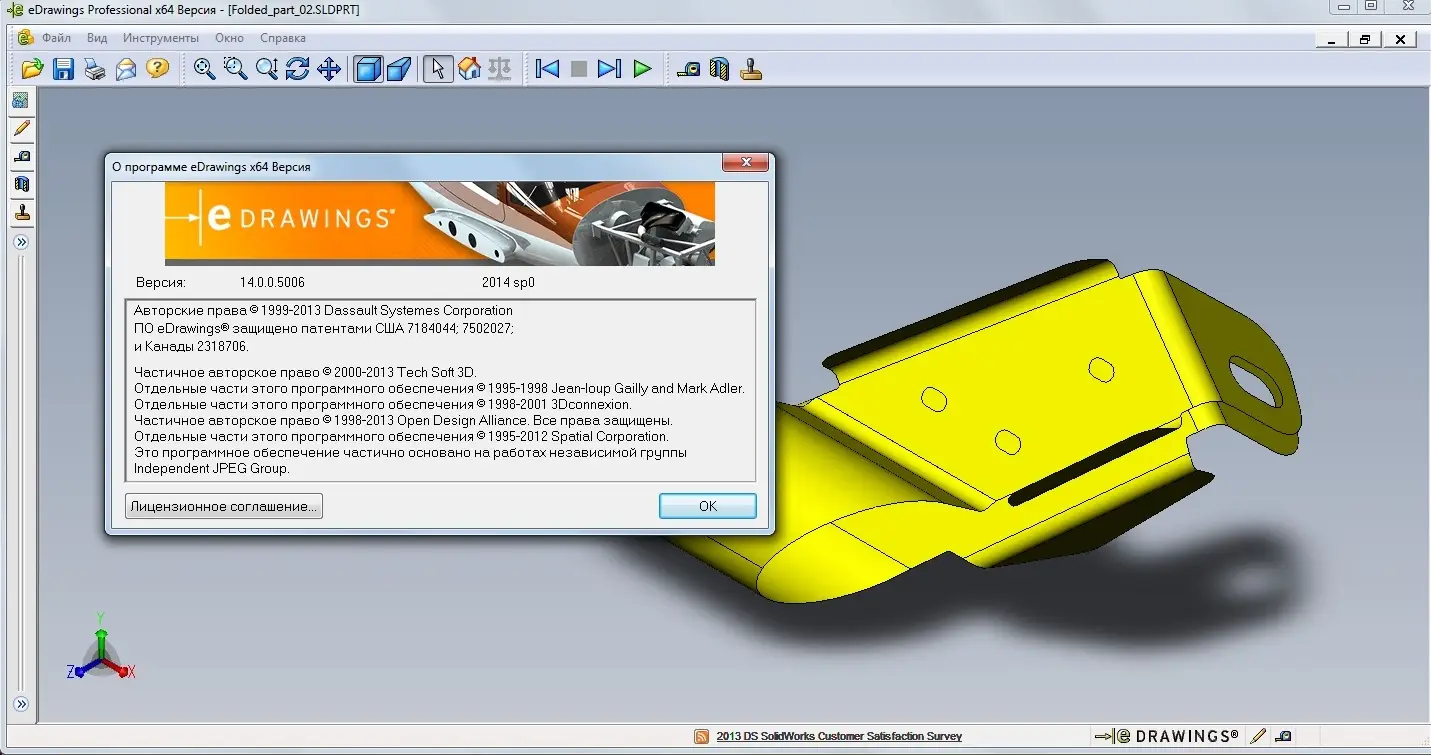
Task: Open the Stamp tool in top toolbar
Action: tap(751, 69)
